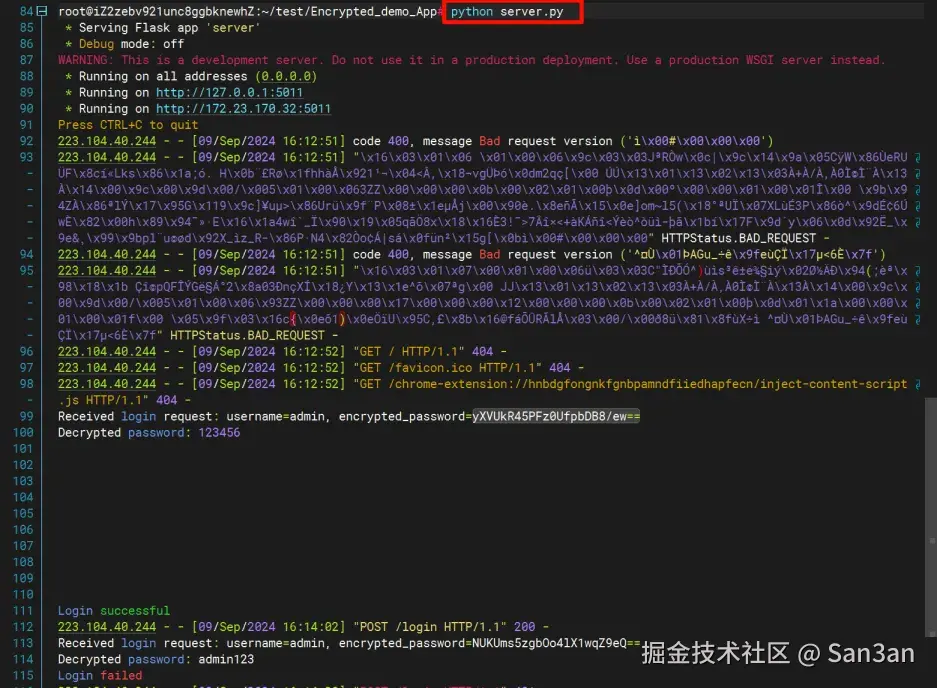Click the 'Running on all addresses (0.0.0.0)' text

click(x=198, y=77)
